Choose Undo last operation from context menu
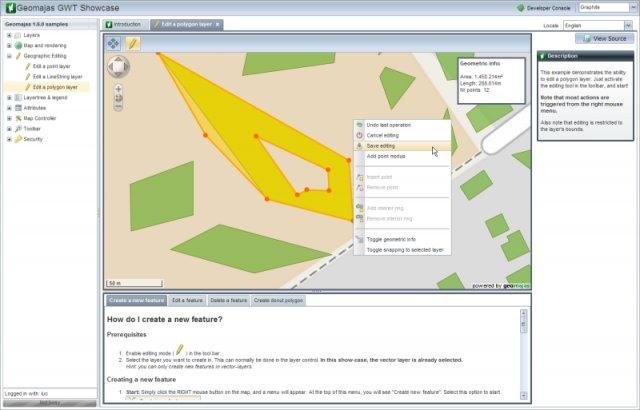This screenshot has height=410, width=640. click(x=402, y=125)
